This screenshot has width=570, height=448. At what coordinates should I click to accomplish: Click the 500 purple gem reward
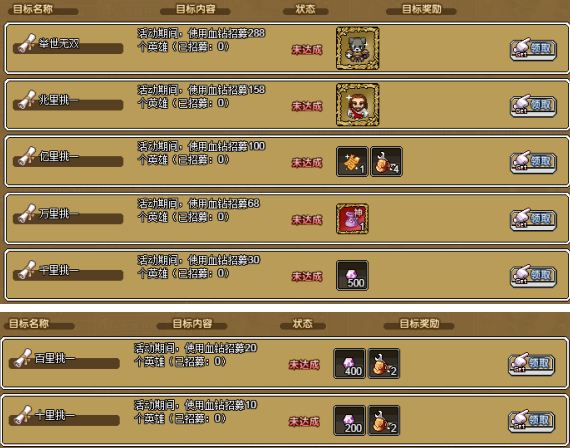click(352, 275)
